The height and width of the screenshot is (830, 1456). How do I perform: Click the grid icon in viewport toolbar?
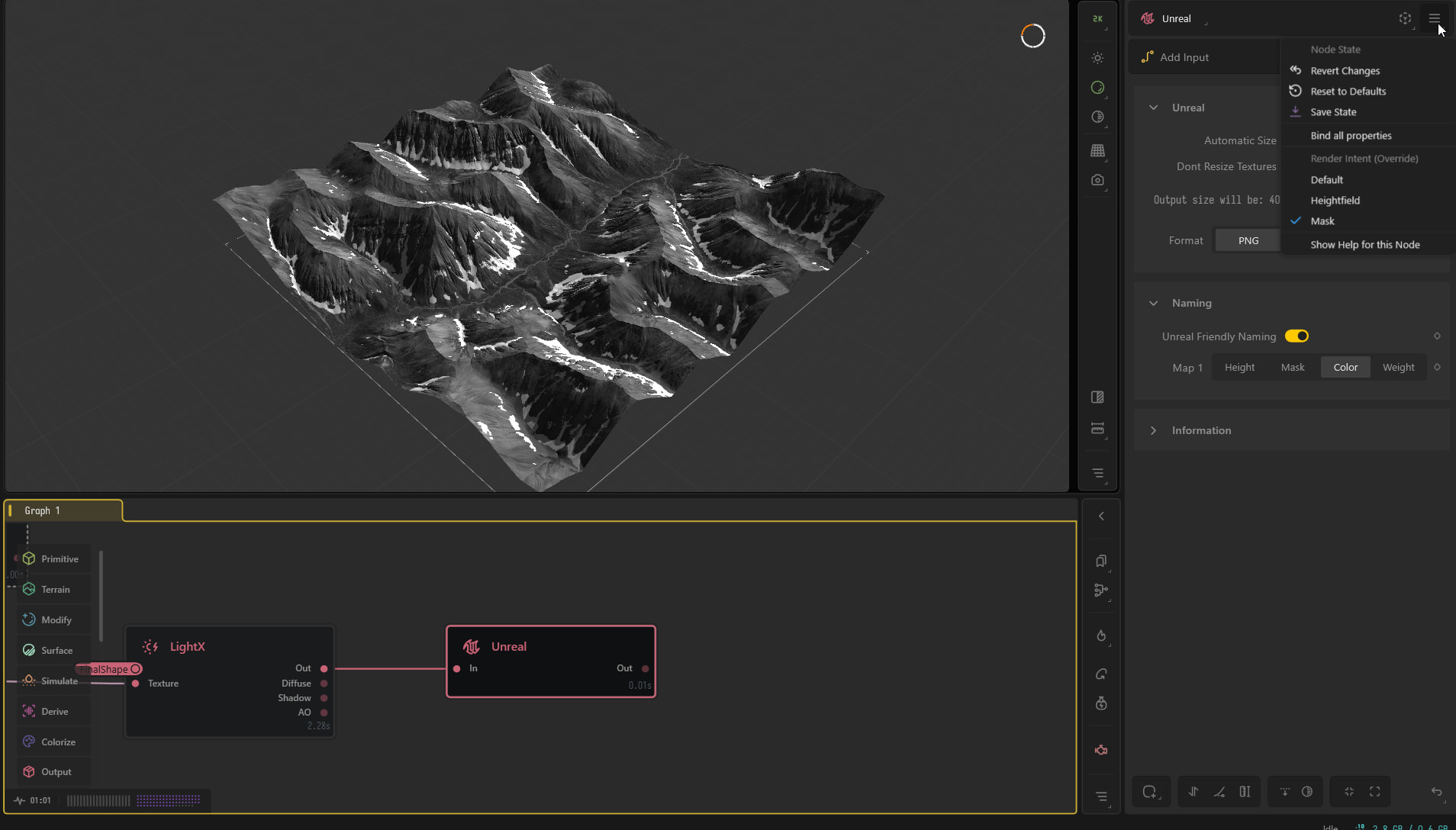(x=1097, y=151)
